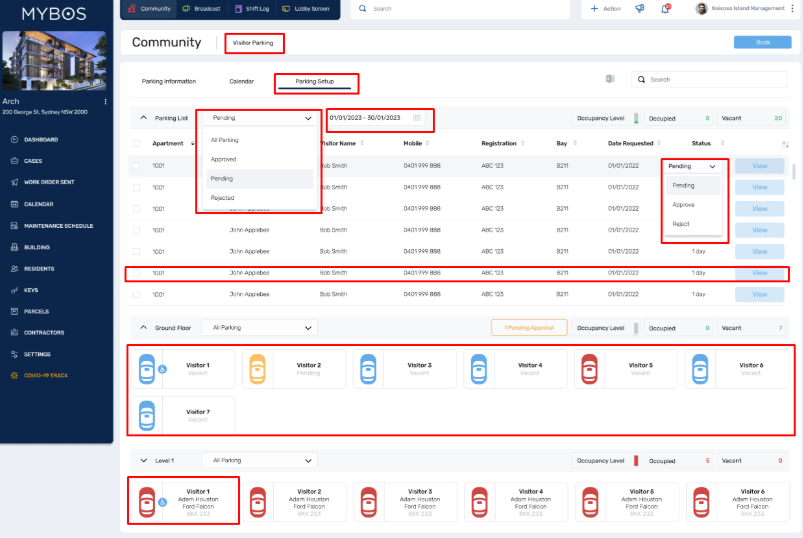
Task: Click the Keys icon in sidebar
Action: (14, 290)
